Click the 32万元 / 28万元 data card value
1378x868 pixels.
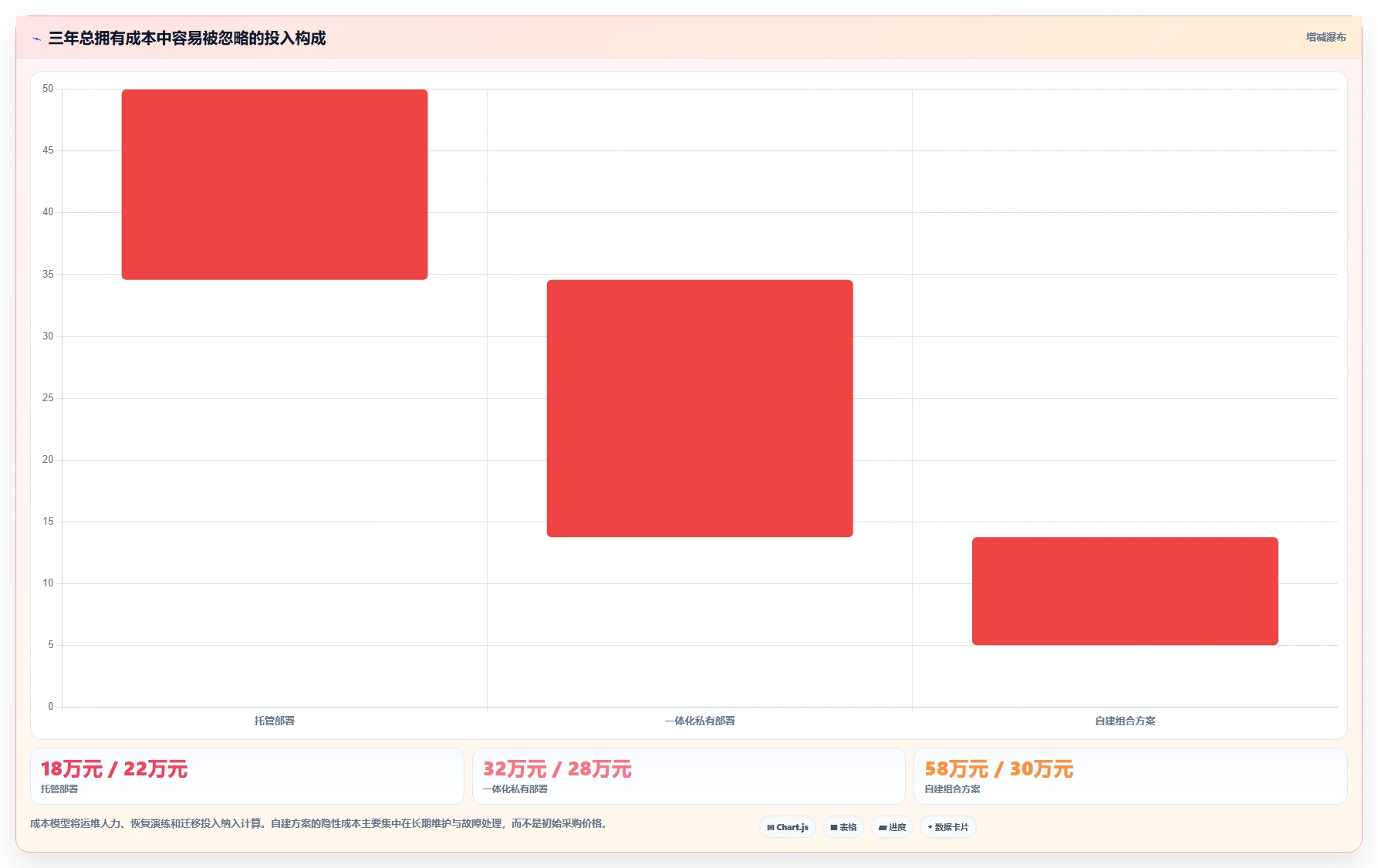(557, 769)
